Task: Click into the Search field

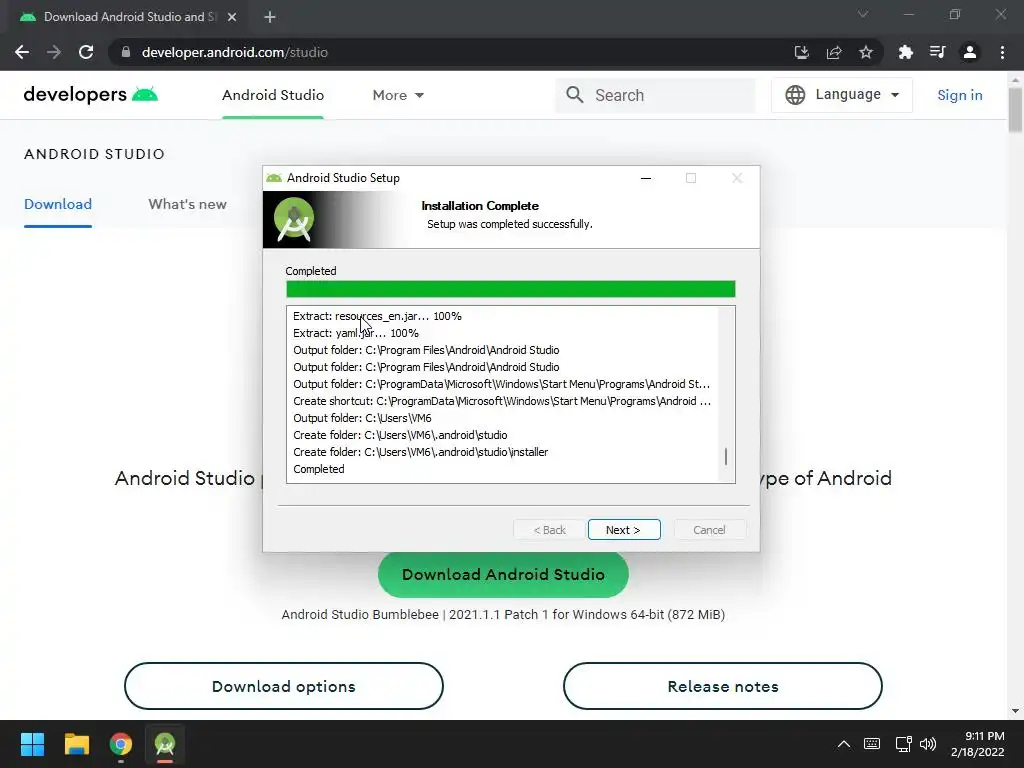Action: click(x=655, y=95)
